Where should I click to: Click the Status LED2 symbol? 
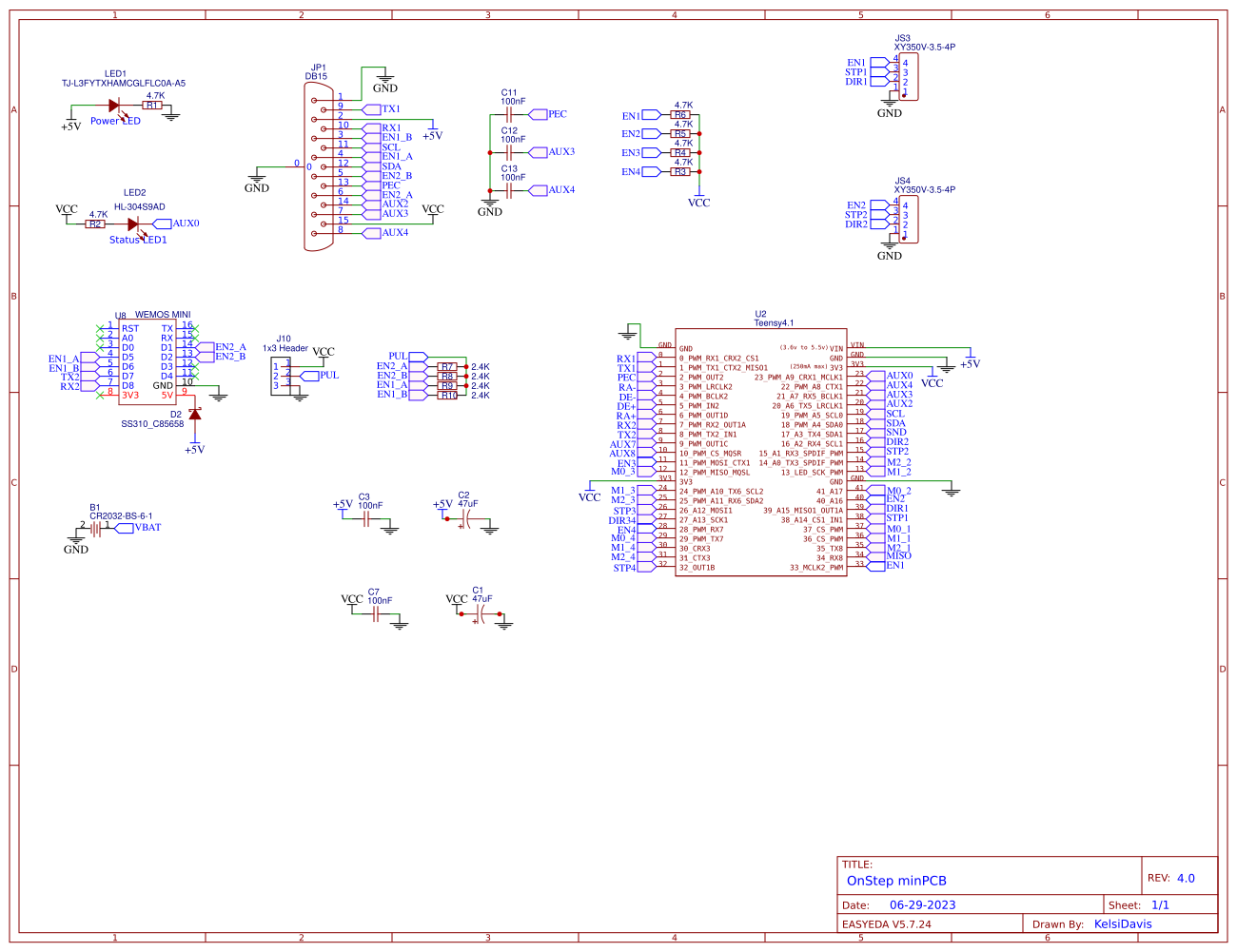tap(133, 225)
